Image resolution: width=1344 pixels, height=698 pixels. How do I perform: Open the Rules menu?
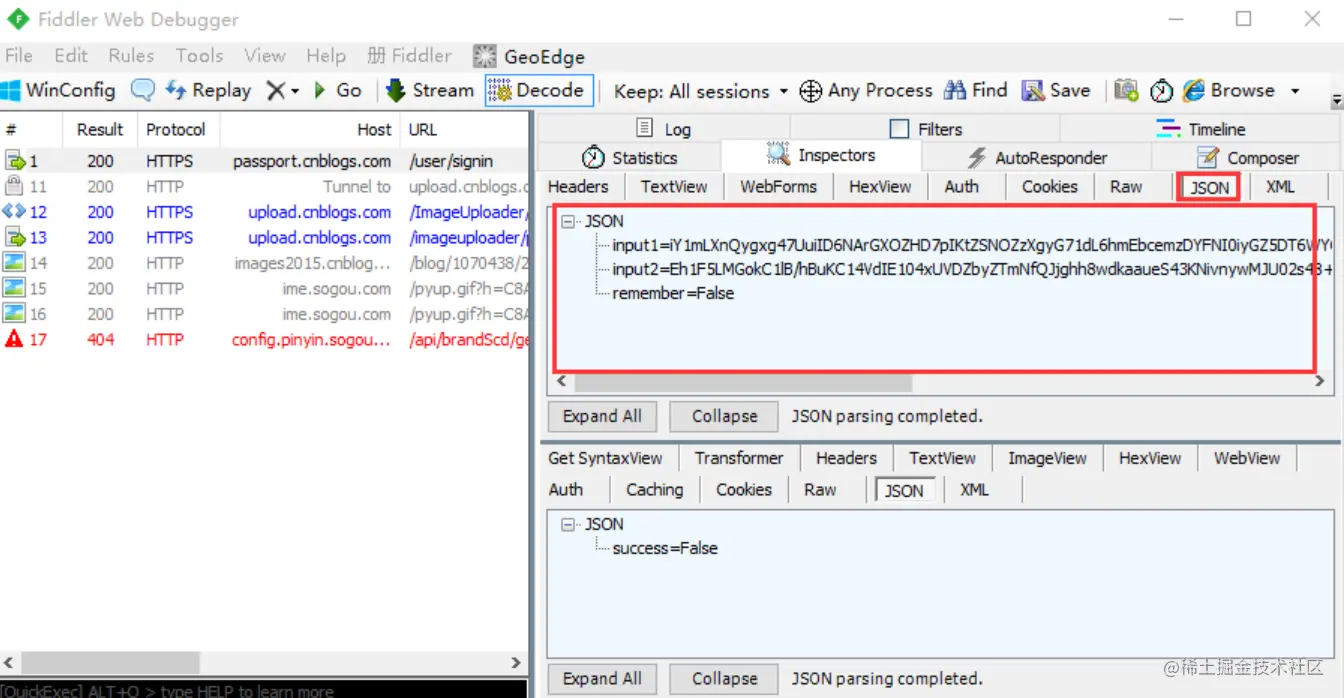[x=131, y=56]
